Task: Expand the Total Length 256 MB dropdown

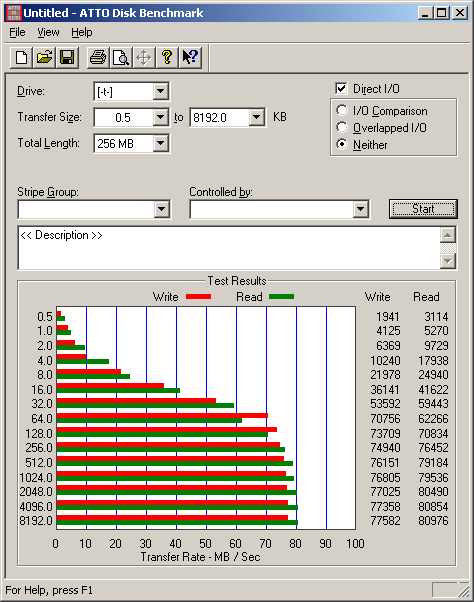Action: coord(160,143)
